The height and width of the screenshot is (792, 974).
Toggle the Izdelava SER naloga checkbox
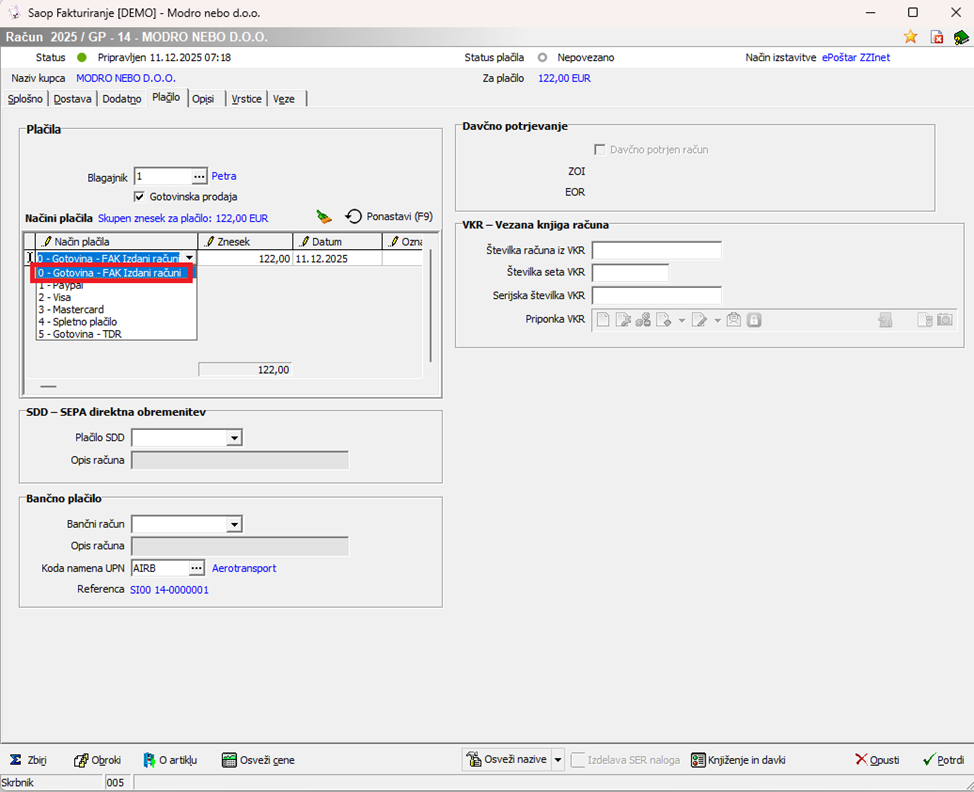(x=578, y=760)
